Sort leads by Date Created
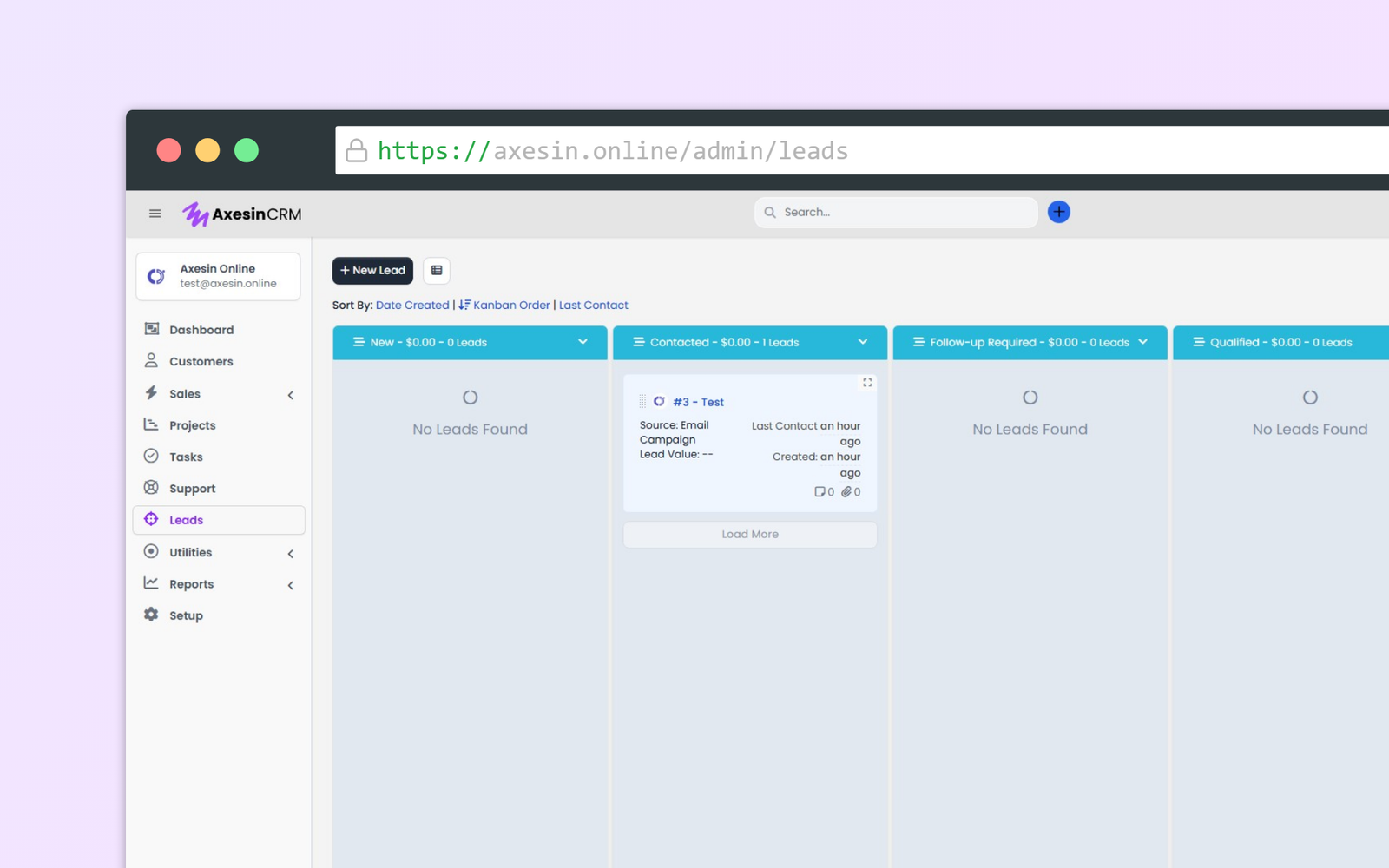Viewport: 1389px width, 868px height. point(412,306)
